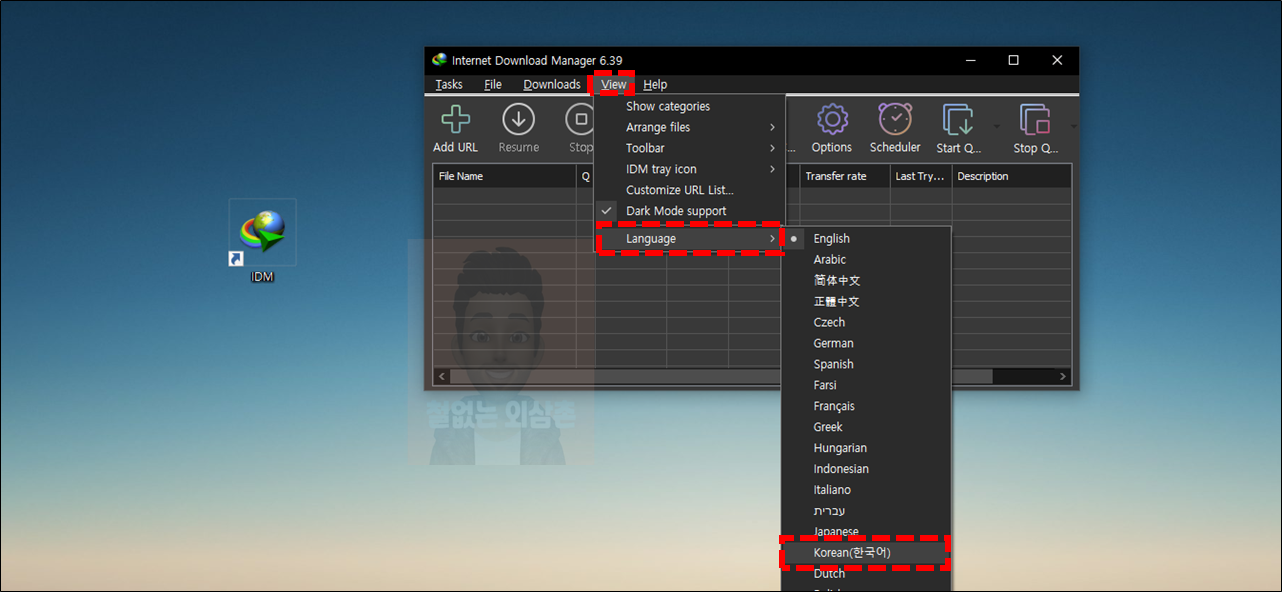
Task: Click horizontal scrollbar right arrow
Action: coord(1063,377)
